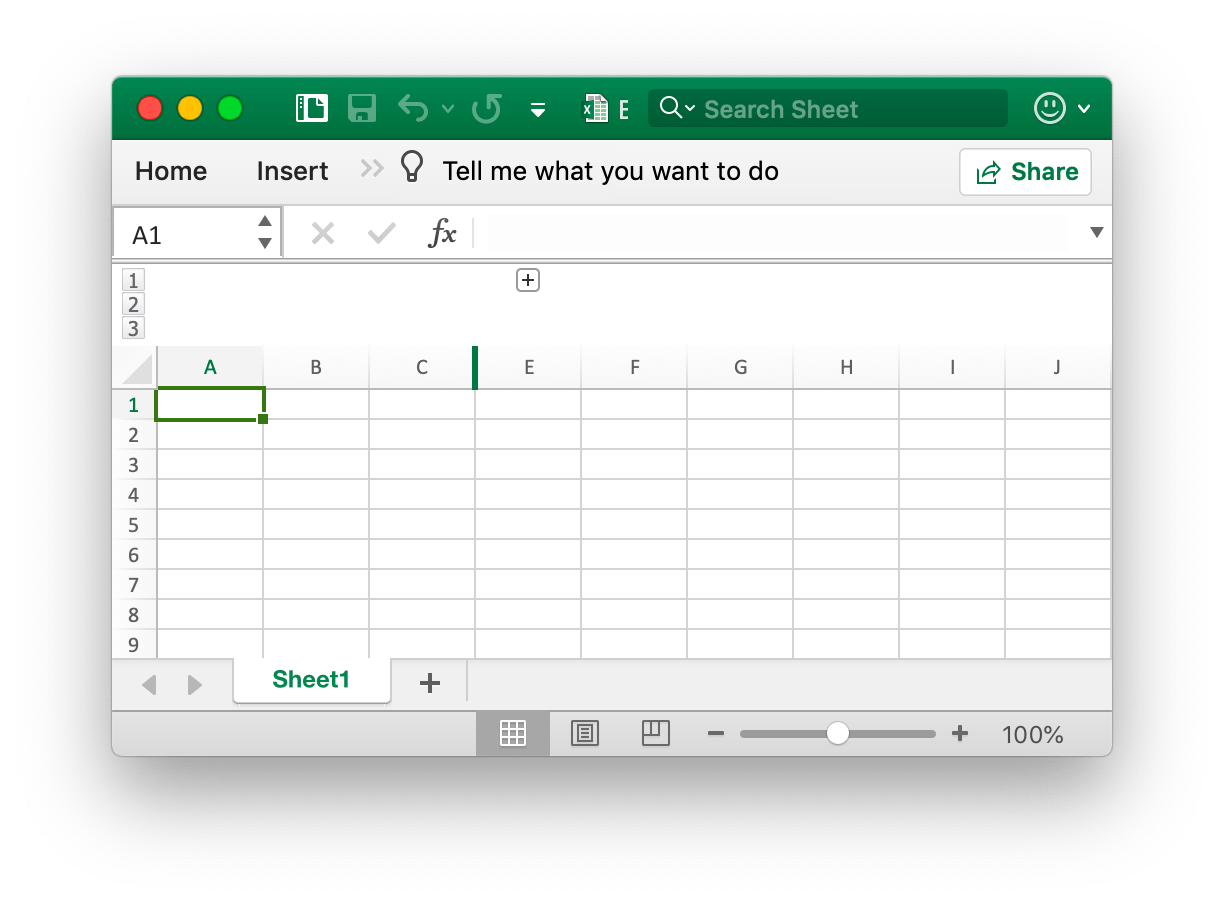Select column B header
The image size is (1224, 904).
[316, 367]
